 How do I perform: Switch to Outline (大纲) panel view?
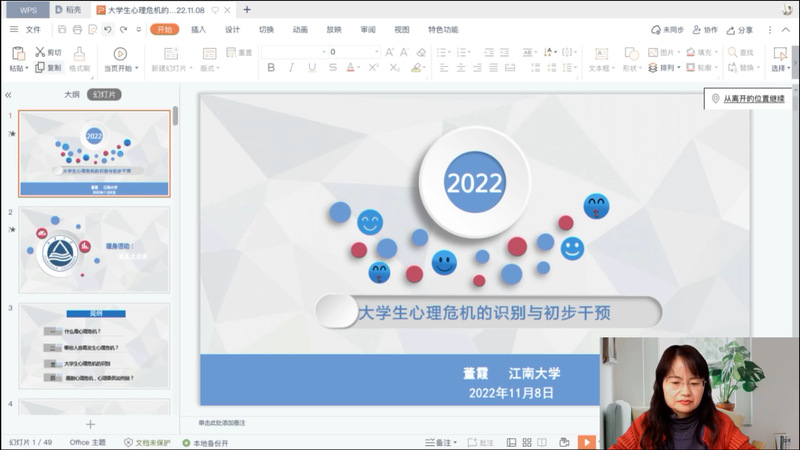[x=72, y=94]
